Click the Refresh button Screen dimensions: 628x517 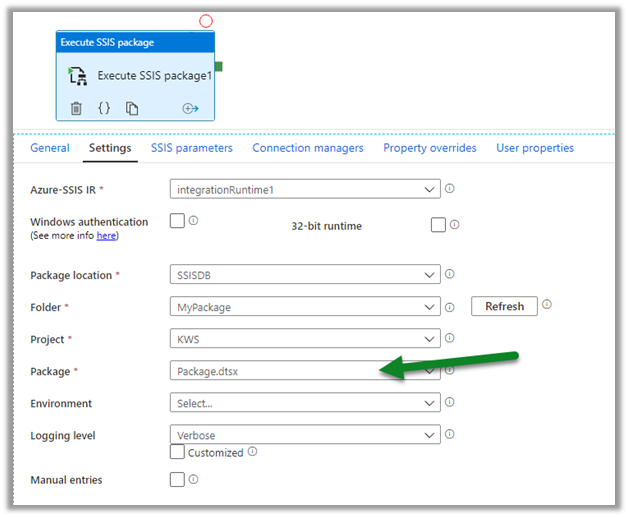pyautogui.click(x=505, y=306)
